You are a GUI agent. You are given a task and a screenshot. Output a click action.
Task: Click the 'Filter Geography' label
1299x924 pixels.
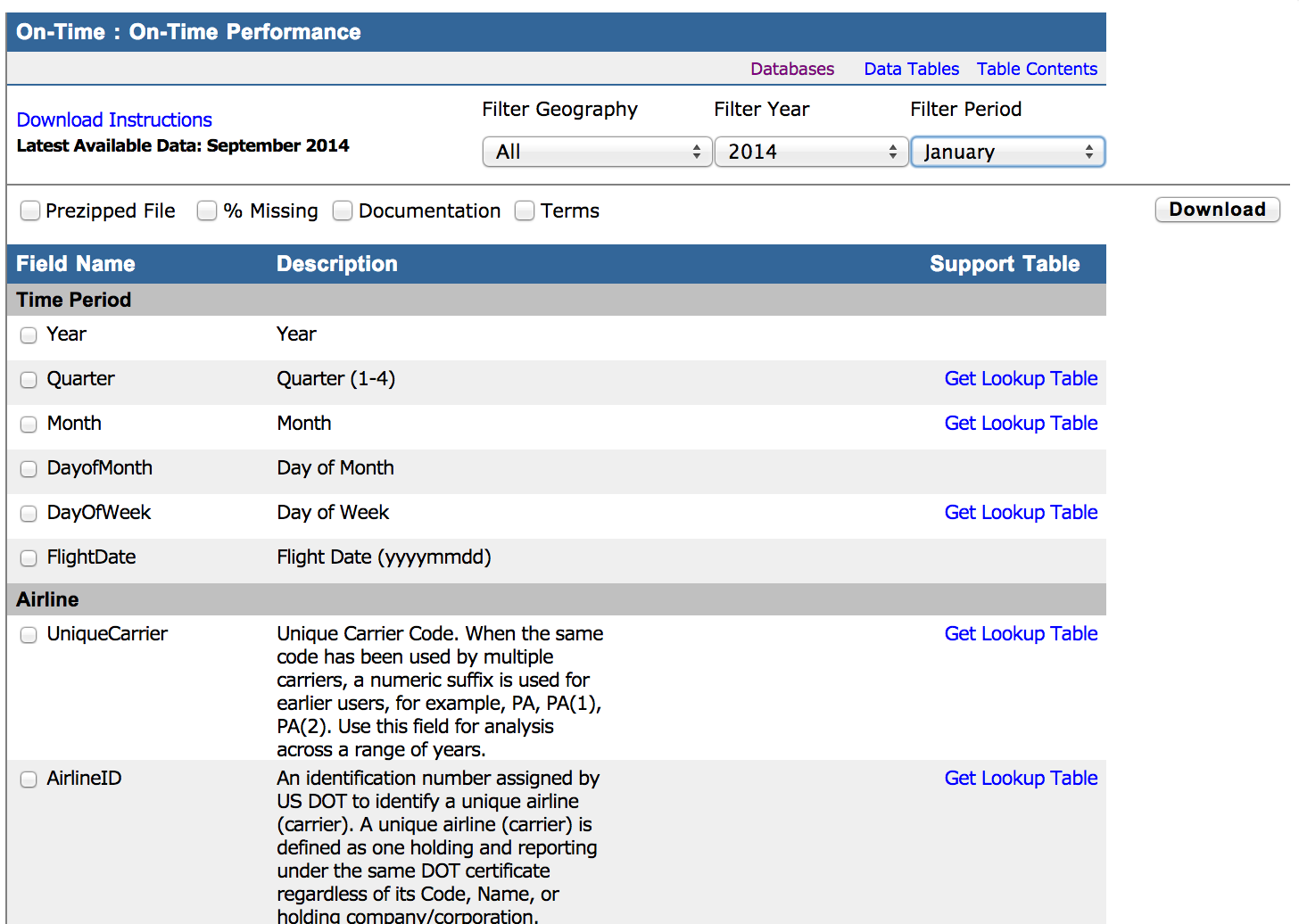(560, 109)
